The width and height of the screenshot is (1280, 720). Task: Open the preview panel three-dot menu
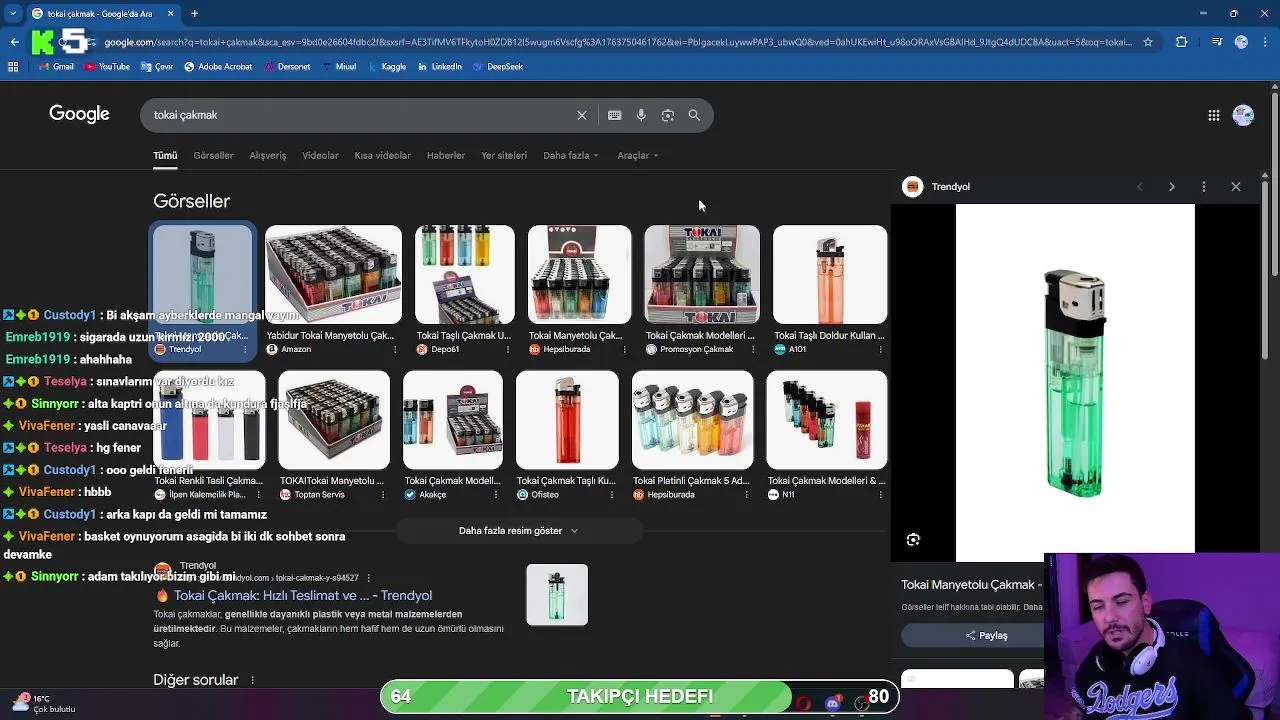click(1204, 187)
